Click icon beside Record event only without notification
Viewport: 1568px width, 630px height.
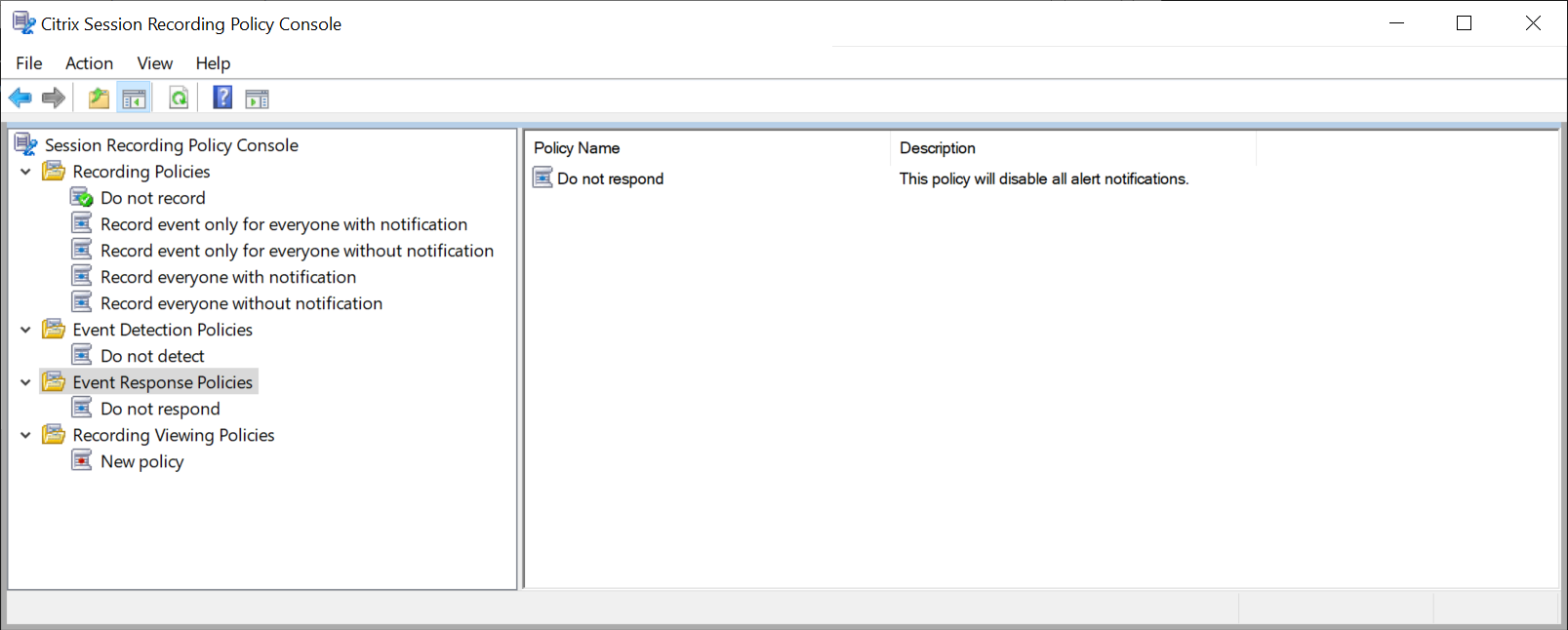click(82, 250)
